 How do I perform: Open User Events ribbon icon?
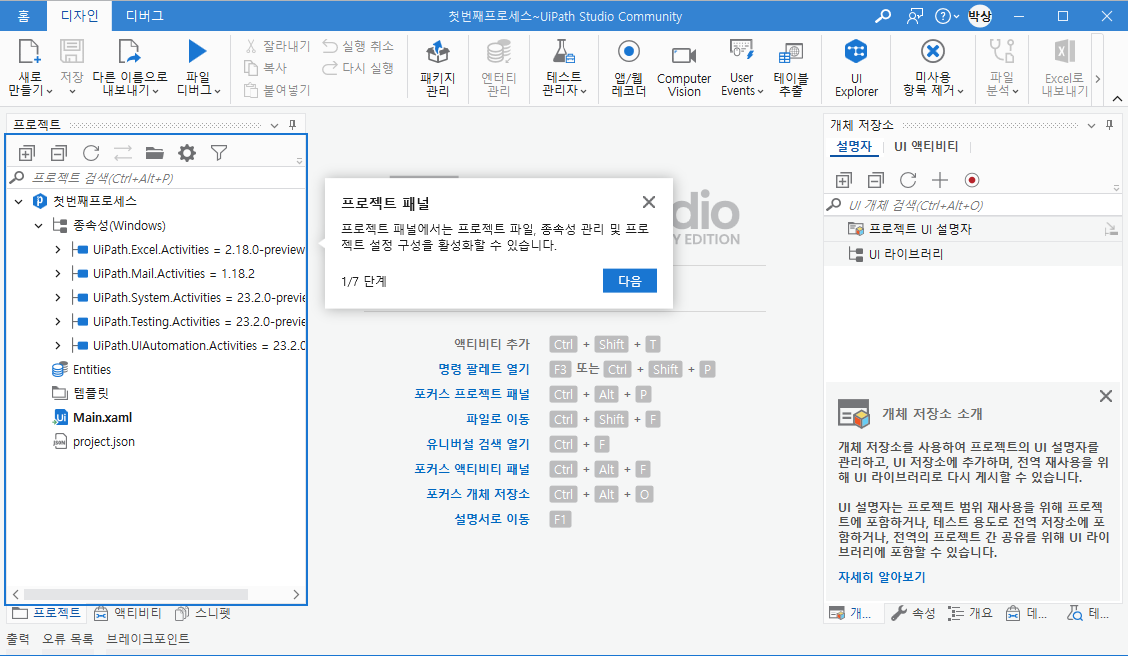[x=741, y=52]
